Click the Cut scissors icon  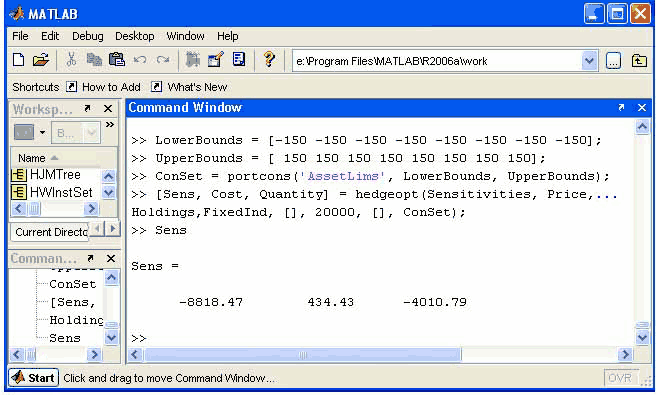[71, 60]
